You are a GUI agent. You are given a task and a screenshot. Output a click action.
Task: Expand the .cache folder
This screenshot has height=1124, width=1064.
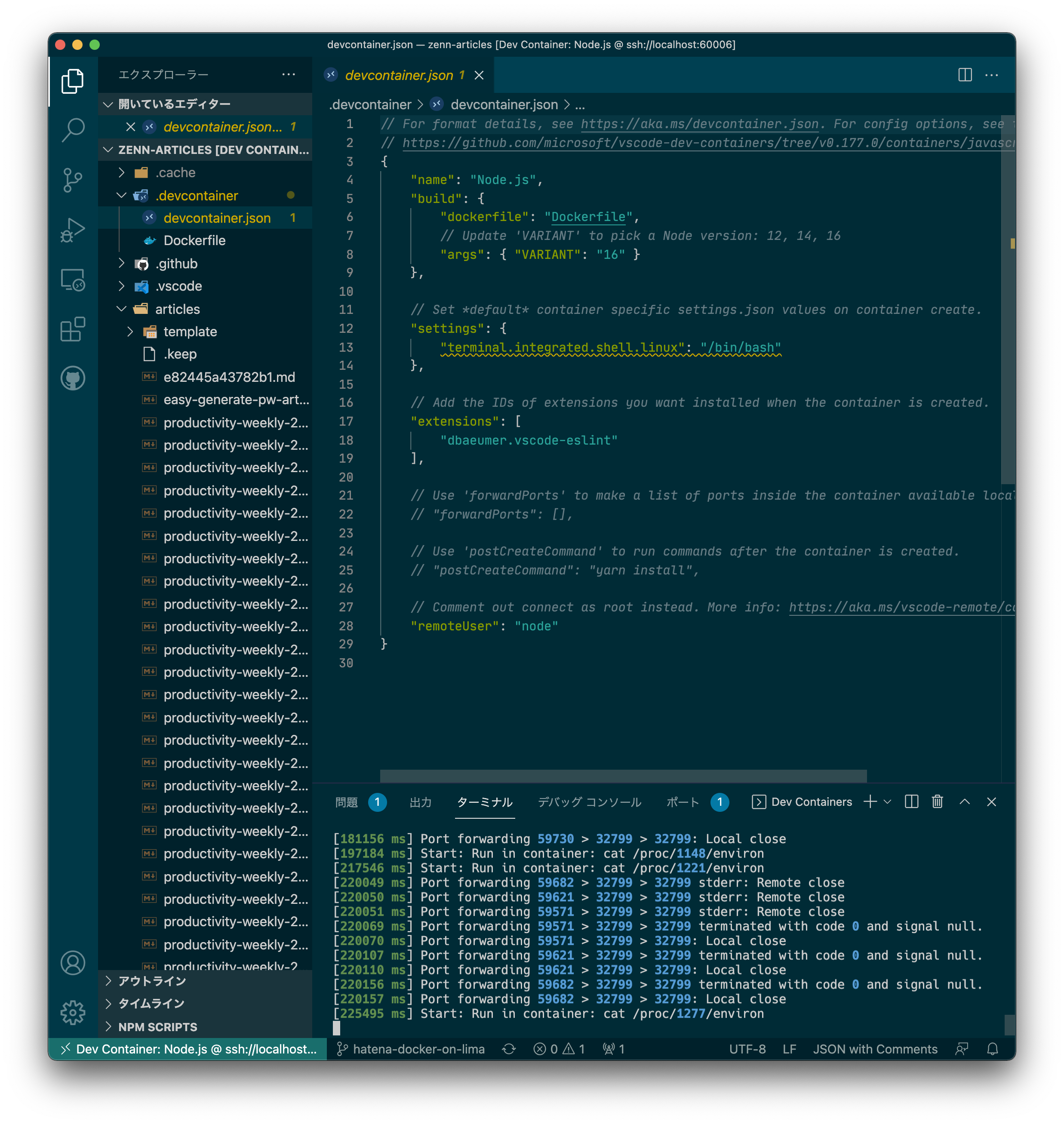point(175,172)
